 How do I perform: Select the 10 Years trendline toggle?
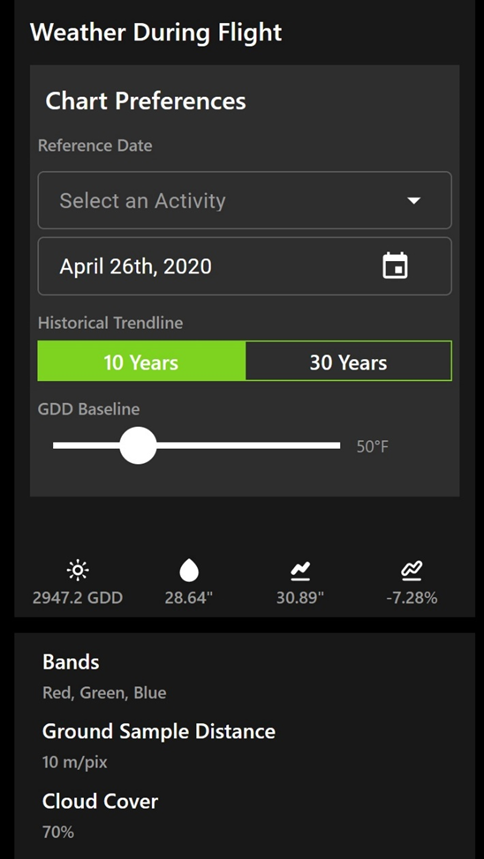coord(141,361)
